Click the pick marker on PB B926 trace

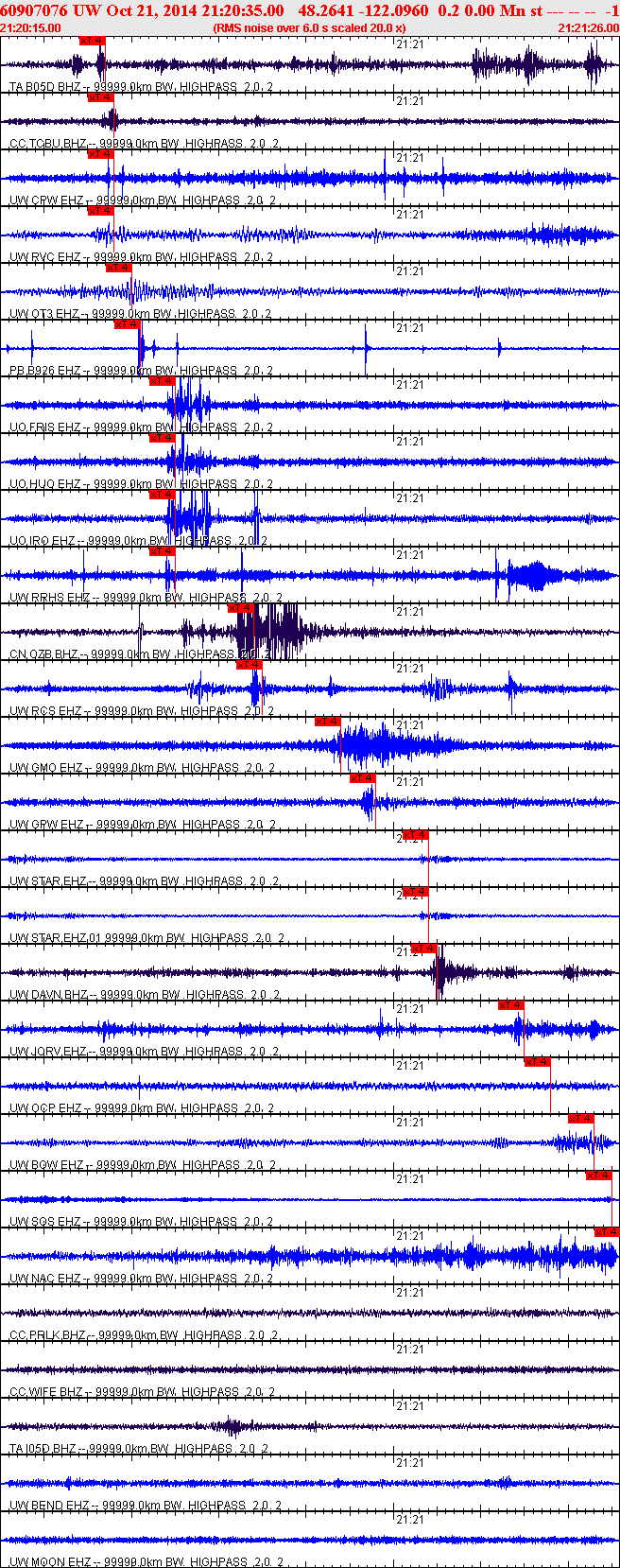click(127, 324)
